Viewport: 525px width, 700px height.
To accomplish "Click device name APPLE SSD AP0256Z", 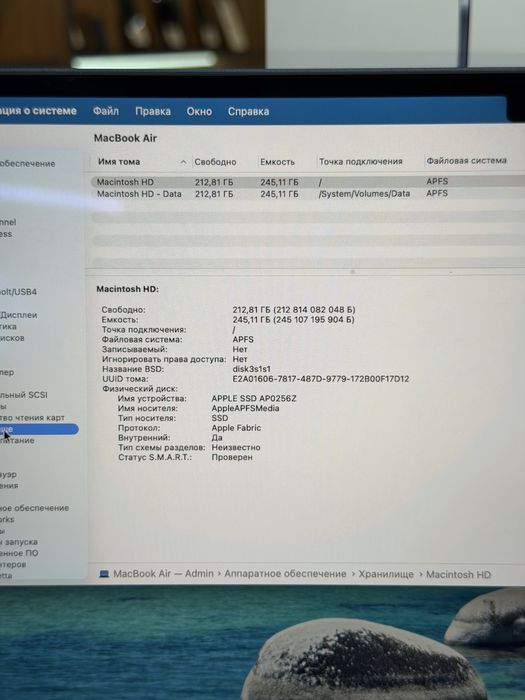I will coord(254,398).
